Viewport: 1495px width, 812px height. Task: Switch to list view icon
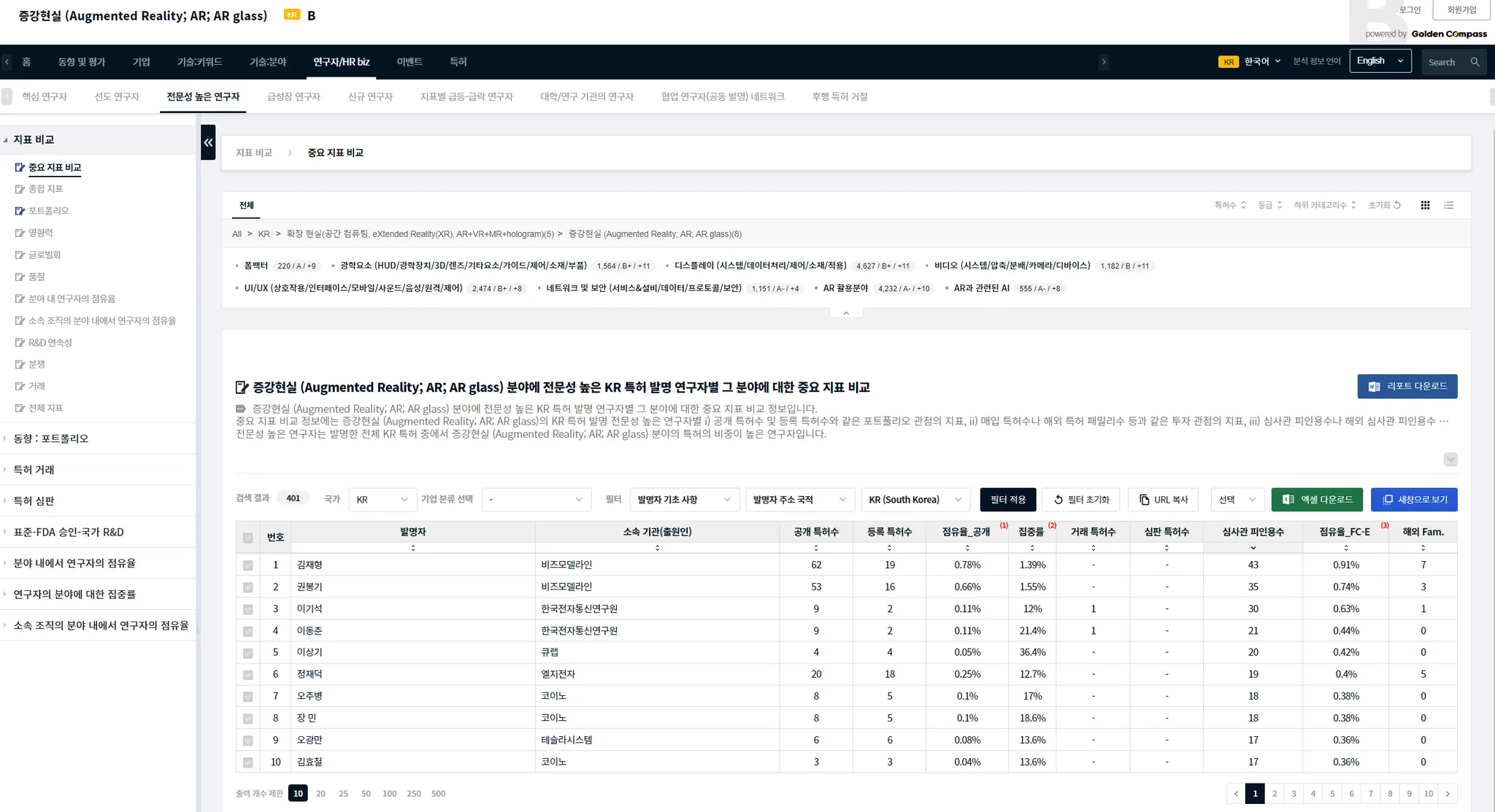pyautogui.click(x=1449, y=205)
